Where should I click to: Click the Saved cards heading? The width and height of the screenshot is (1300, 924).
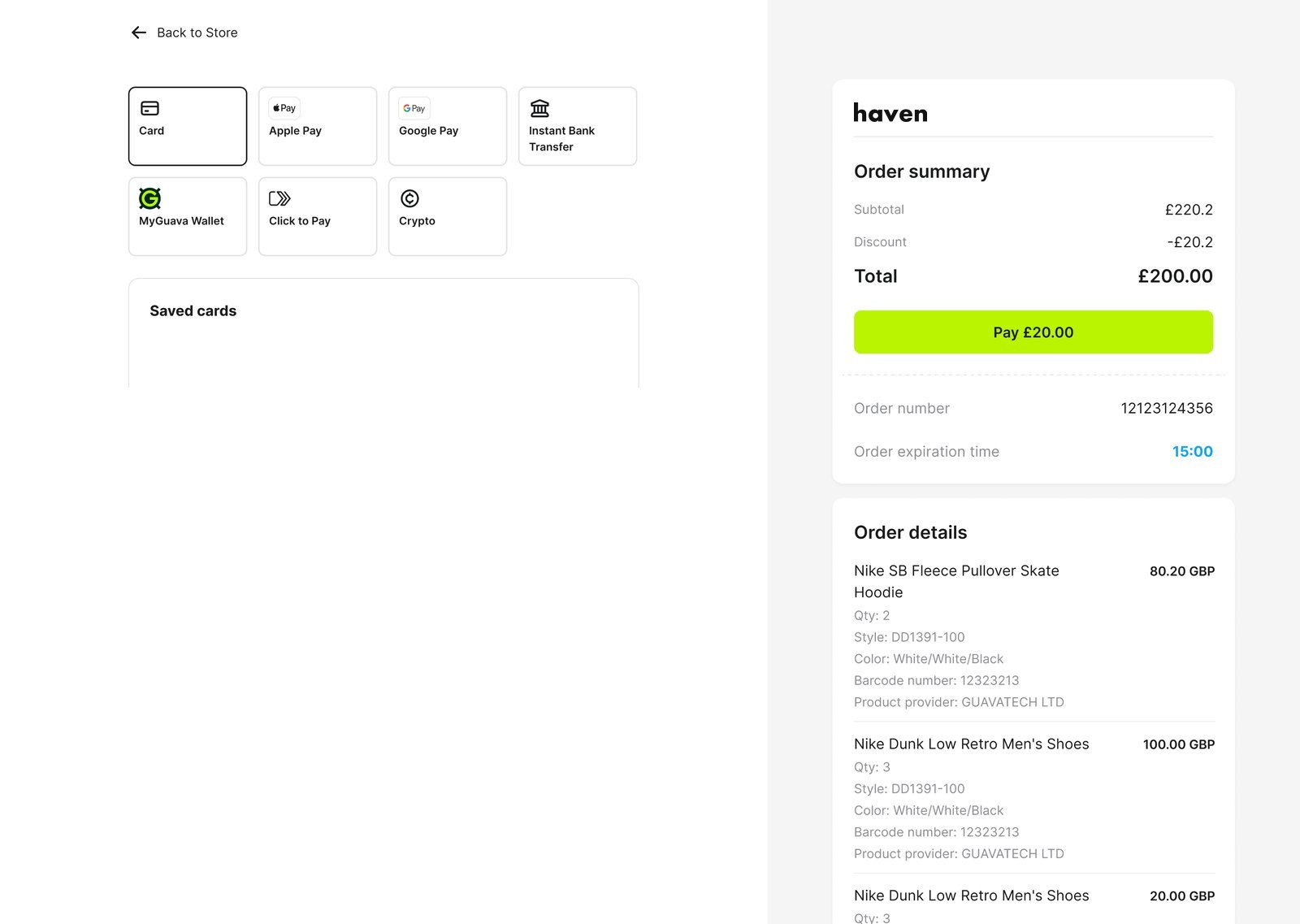193,310
